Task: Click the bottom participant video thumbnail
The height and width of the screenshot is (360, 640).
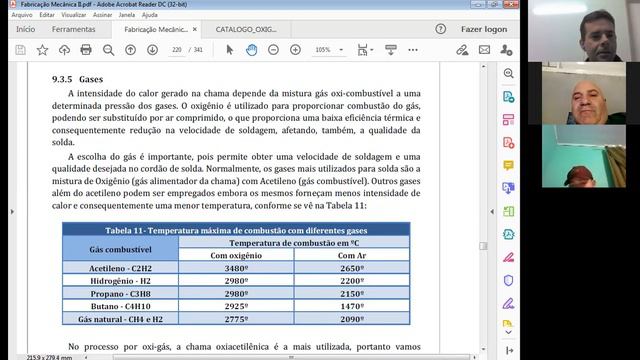Action: pos(584,156)
